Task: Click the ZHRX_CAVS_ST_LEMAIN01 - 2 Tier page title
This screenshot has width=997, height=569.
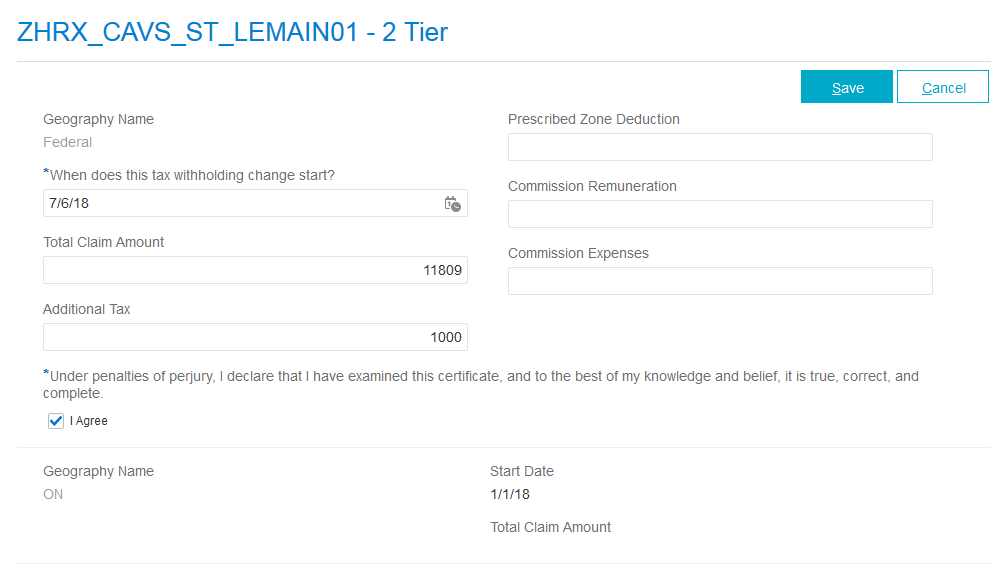Action: 232,32
